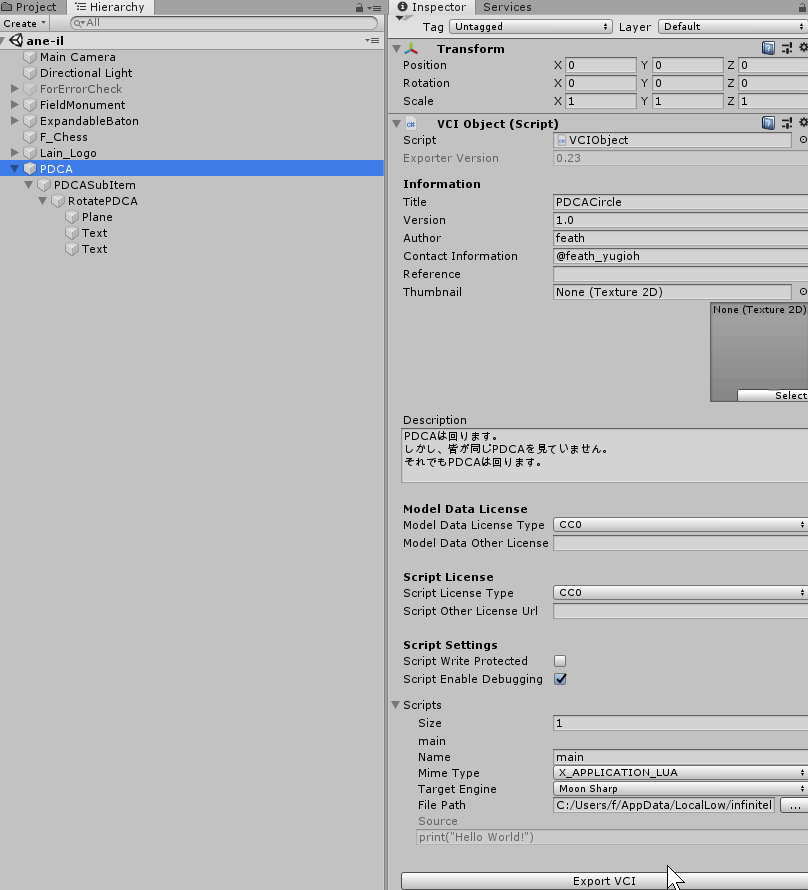Open Transform component help icon
Viewport: 808px width, 890px height.
768,48
